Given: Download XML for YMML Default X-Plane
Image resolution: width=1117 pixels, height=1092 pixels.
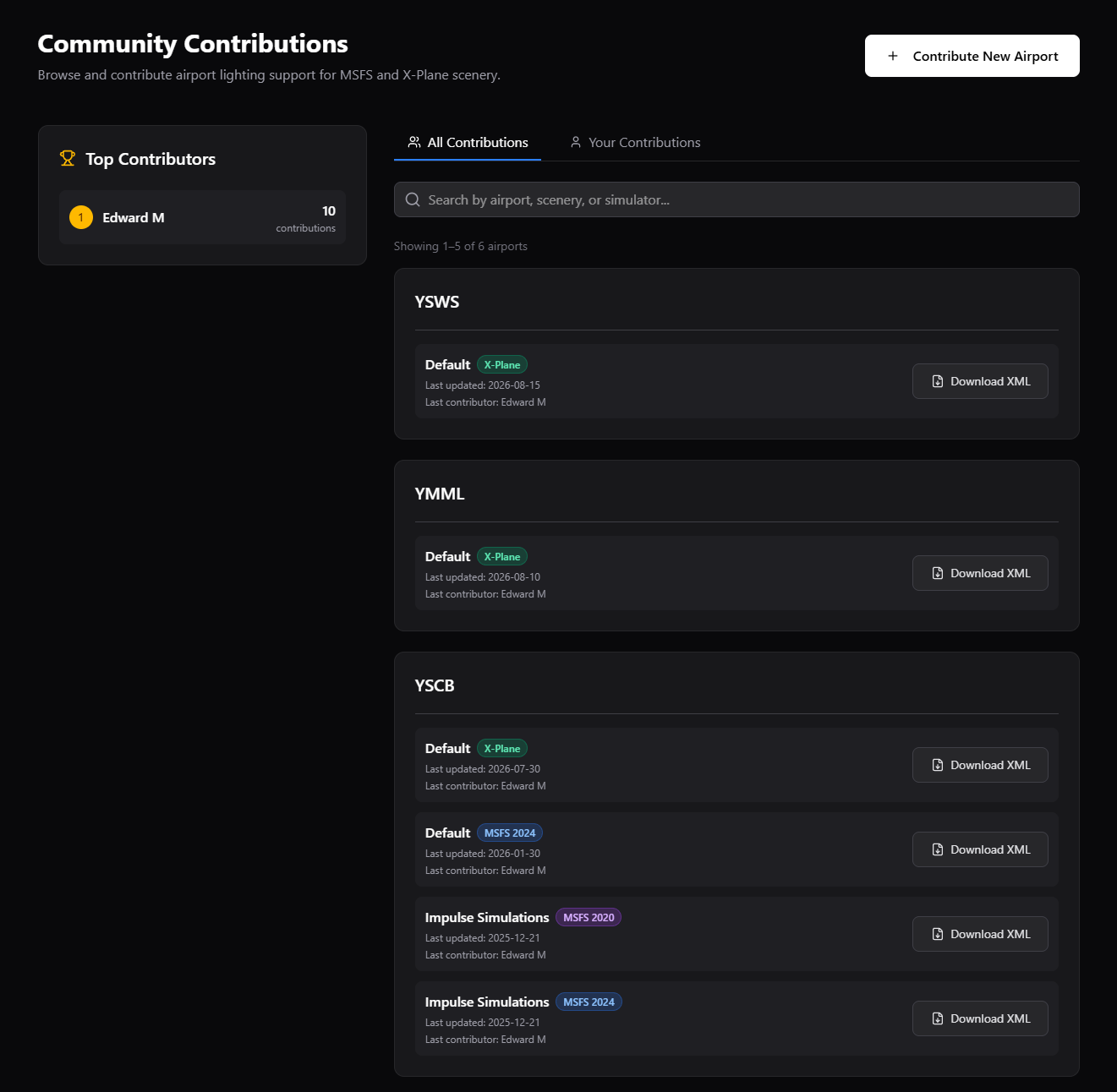Looking at the screenshot, I should click(980, 573).
